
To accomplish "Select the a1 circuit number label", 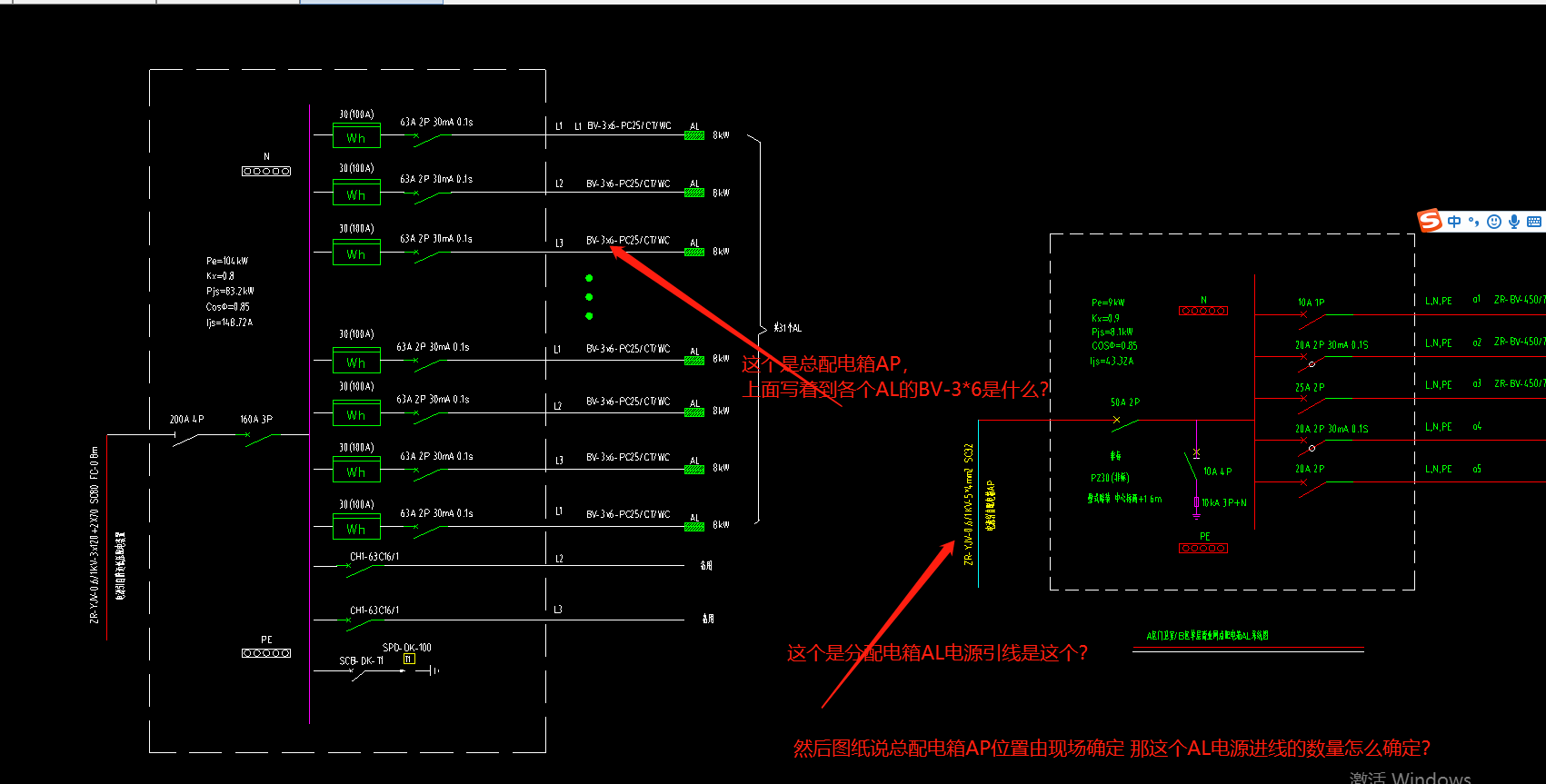I will pos(1477,299).
